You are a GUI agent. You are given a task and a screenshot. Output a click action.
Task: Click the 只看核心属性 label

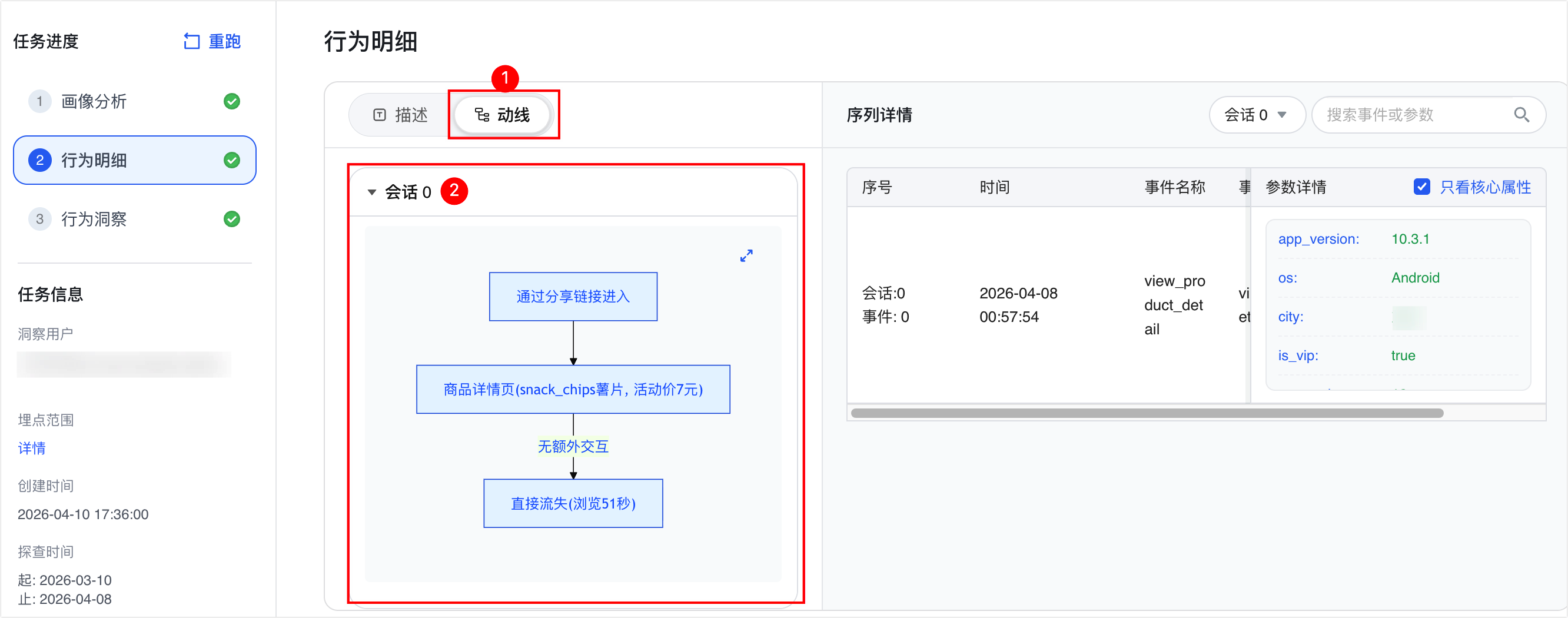point(1485,187)
